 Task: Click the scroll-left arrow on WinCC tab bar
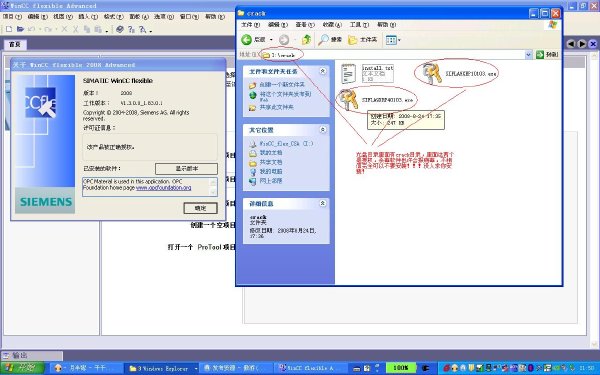coord(571,44)
